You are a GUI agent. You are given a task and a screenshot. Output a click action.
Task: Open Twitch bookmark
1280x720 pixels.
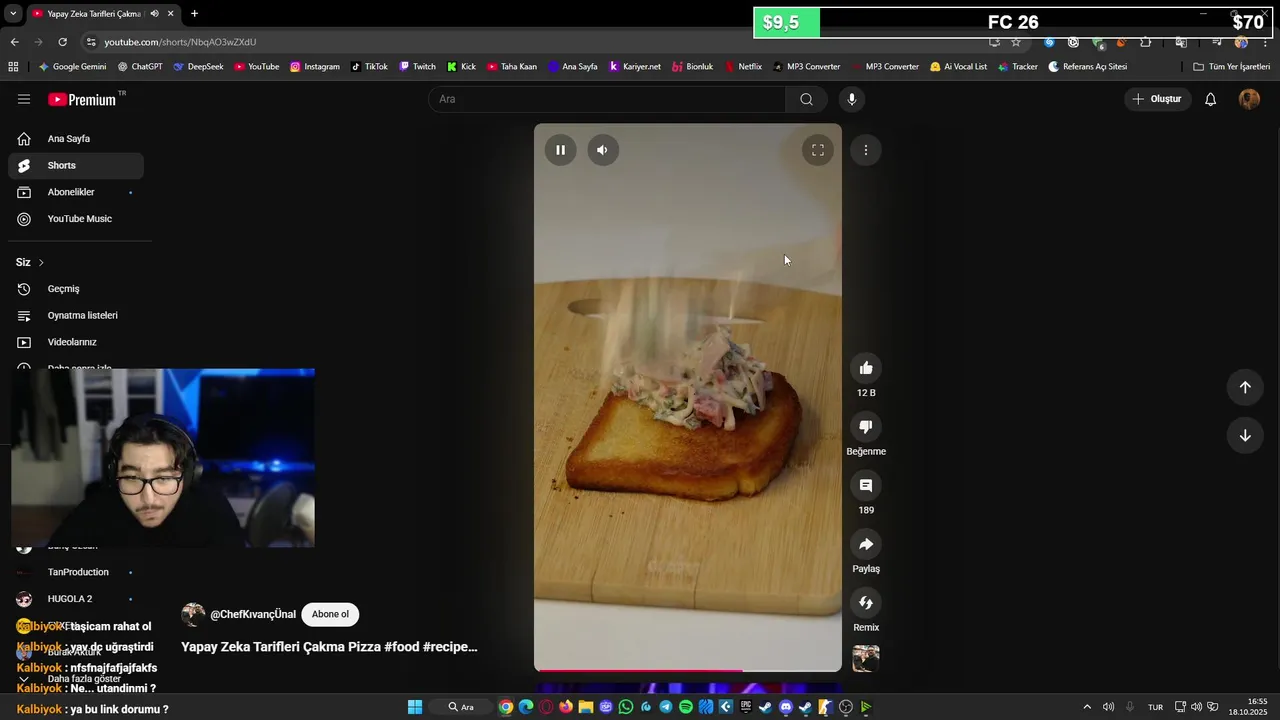click(417, 67)
